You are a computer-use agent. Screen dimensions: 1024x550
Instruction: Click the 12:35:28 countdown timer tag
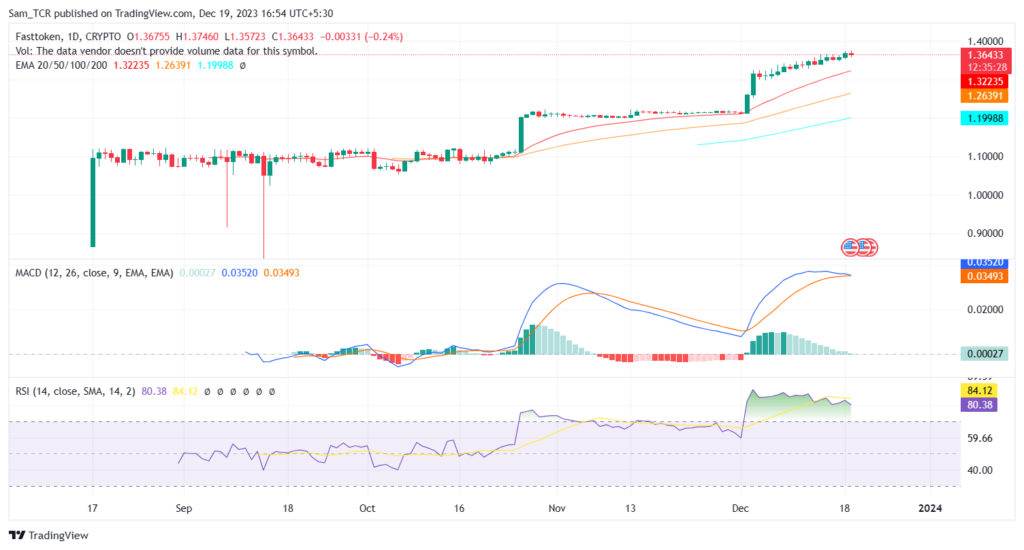(x=985, y=67)
